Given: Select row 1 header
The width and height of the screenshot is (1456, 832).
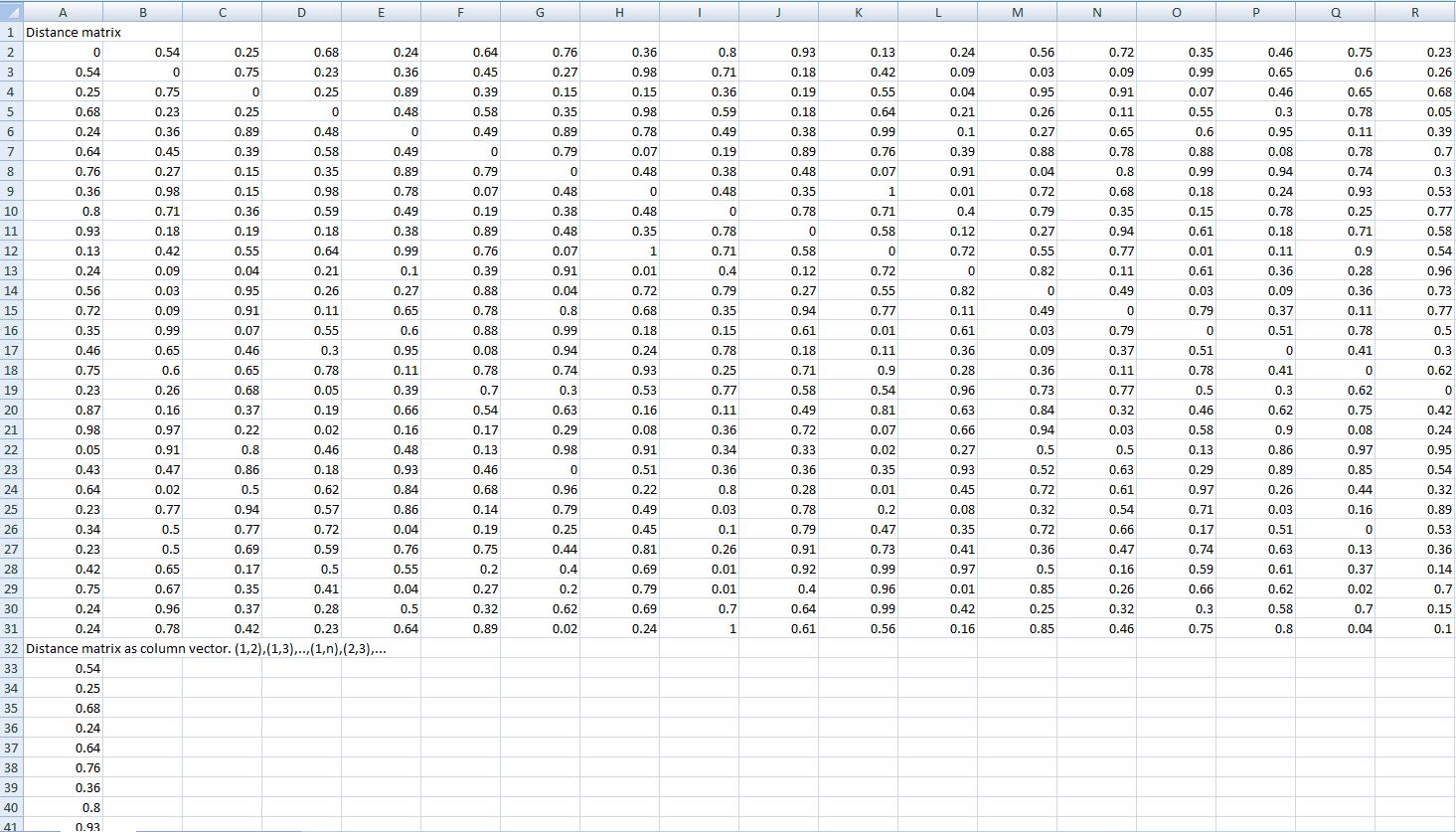Looking at the screenshot, I should [x=11, y=32].
